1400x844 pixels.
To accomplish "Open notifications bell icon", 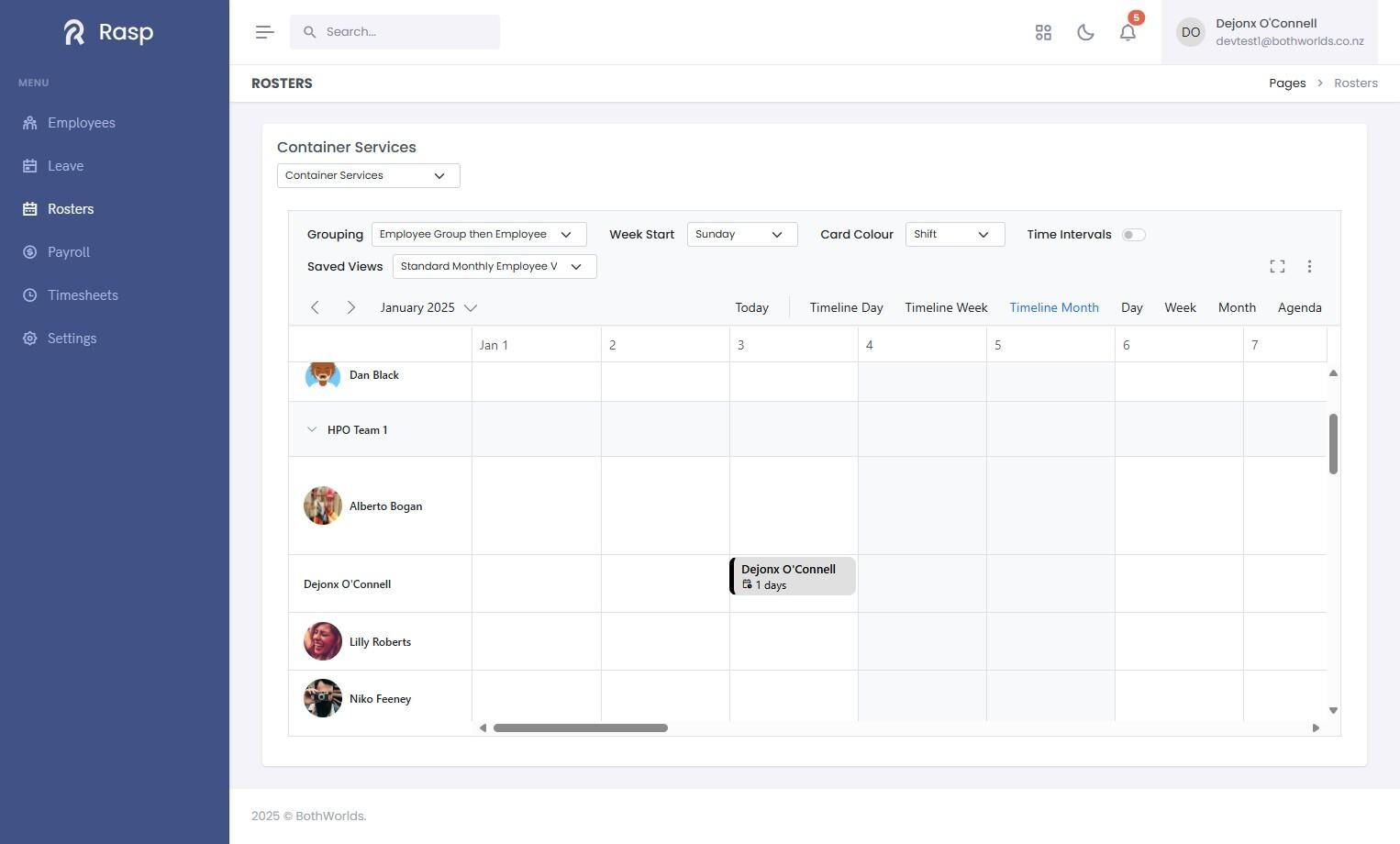I will pos(1128,32).
